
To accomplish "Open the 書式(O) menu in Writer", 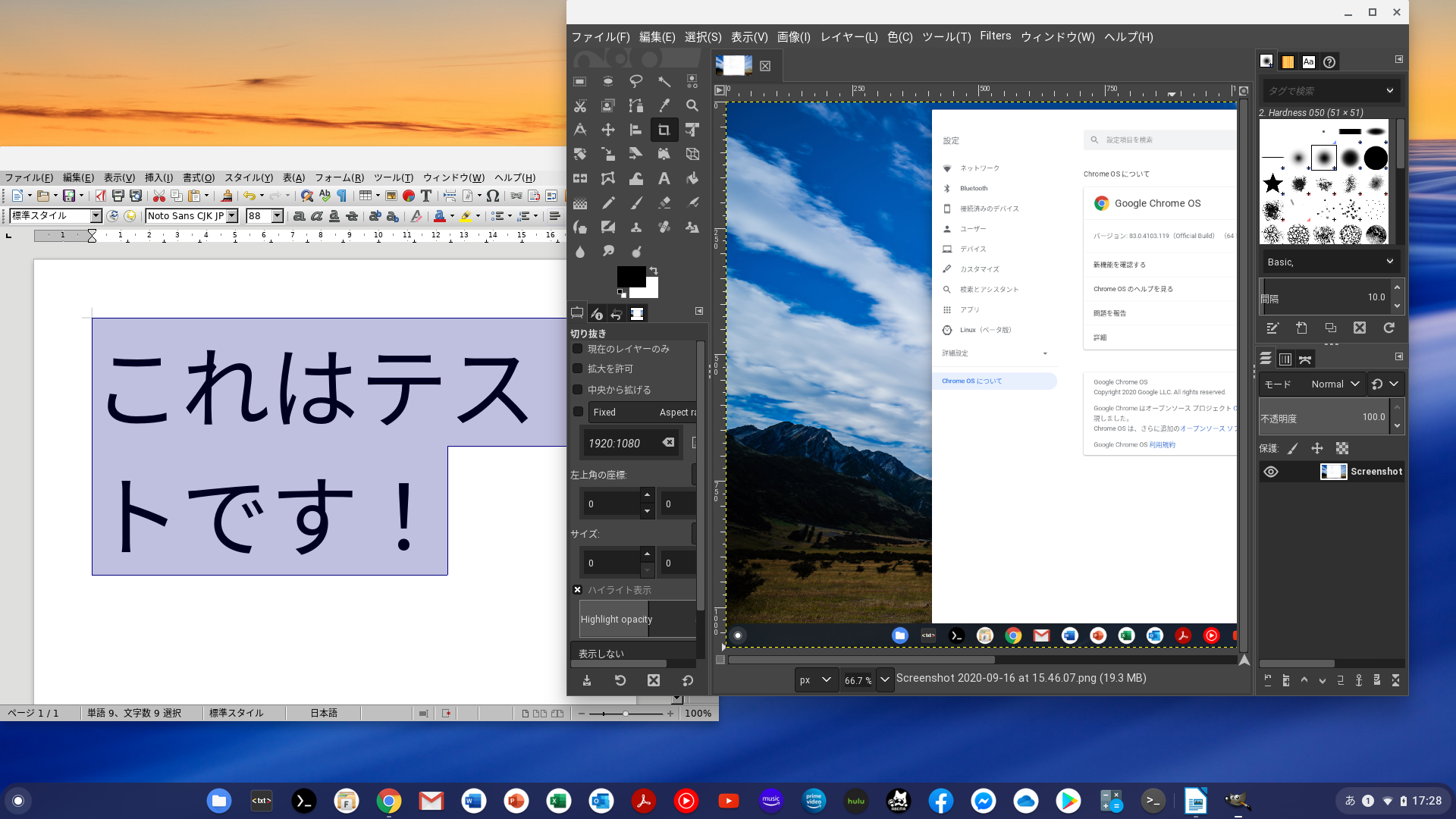I will pos(198,177).
